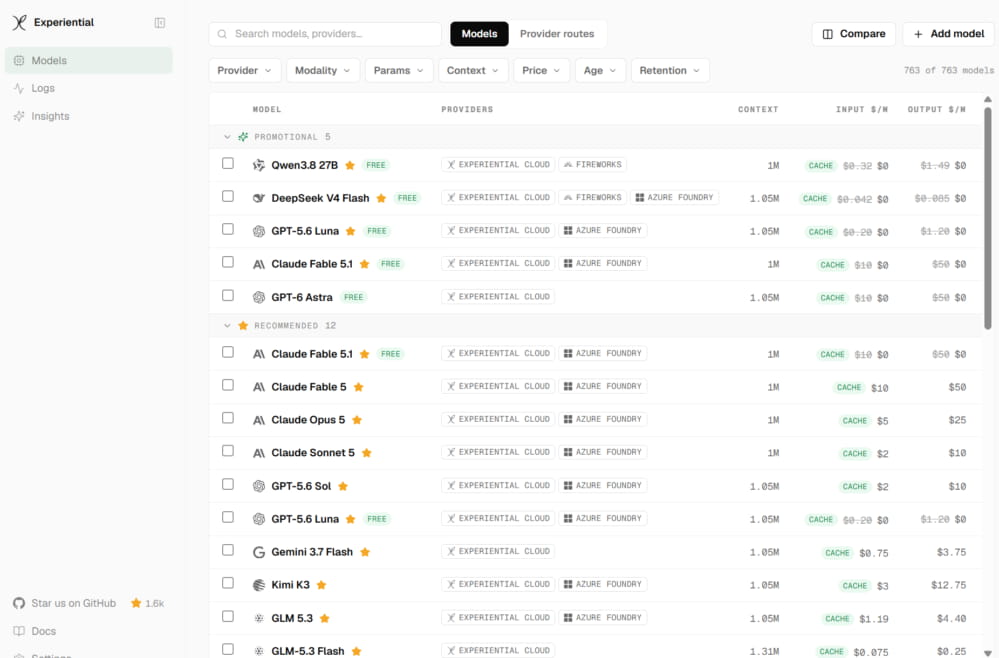Click the GPT-6 Astra OpenAI logo

(x=259, y=297)
